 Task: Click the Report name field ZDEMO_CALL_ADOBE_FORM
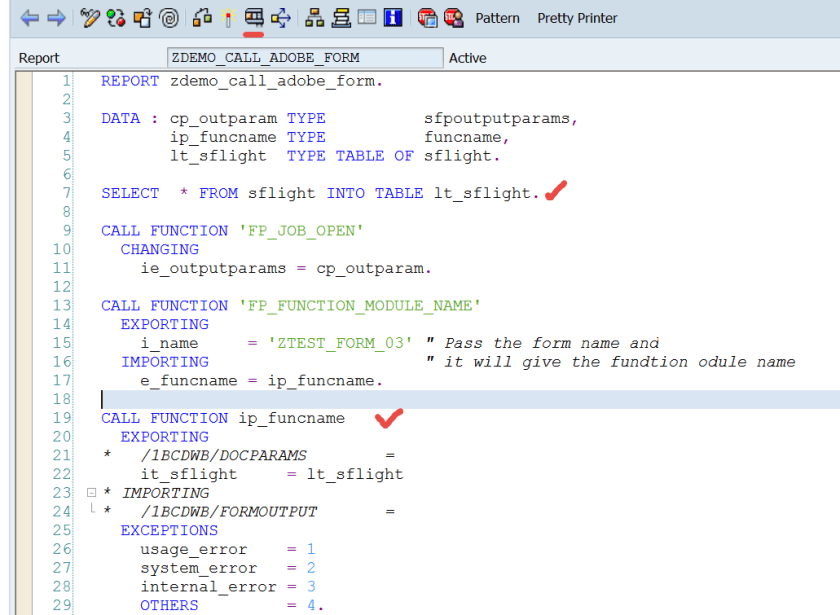click(x=305, y=57)
